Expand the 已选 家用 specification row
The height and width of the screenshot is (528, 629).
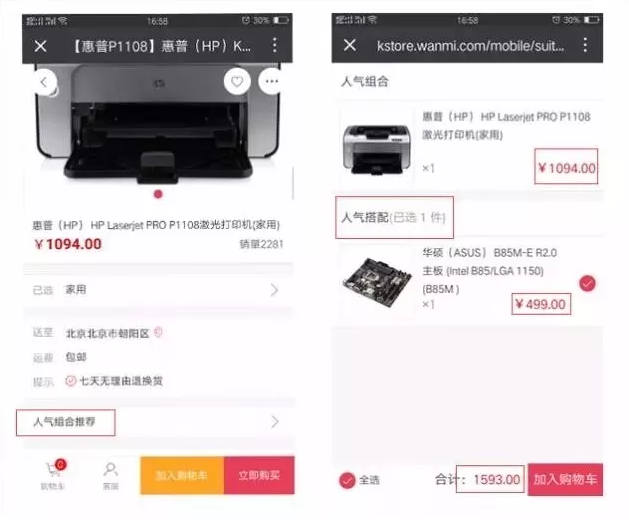click(158, 290)
